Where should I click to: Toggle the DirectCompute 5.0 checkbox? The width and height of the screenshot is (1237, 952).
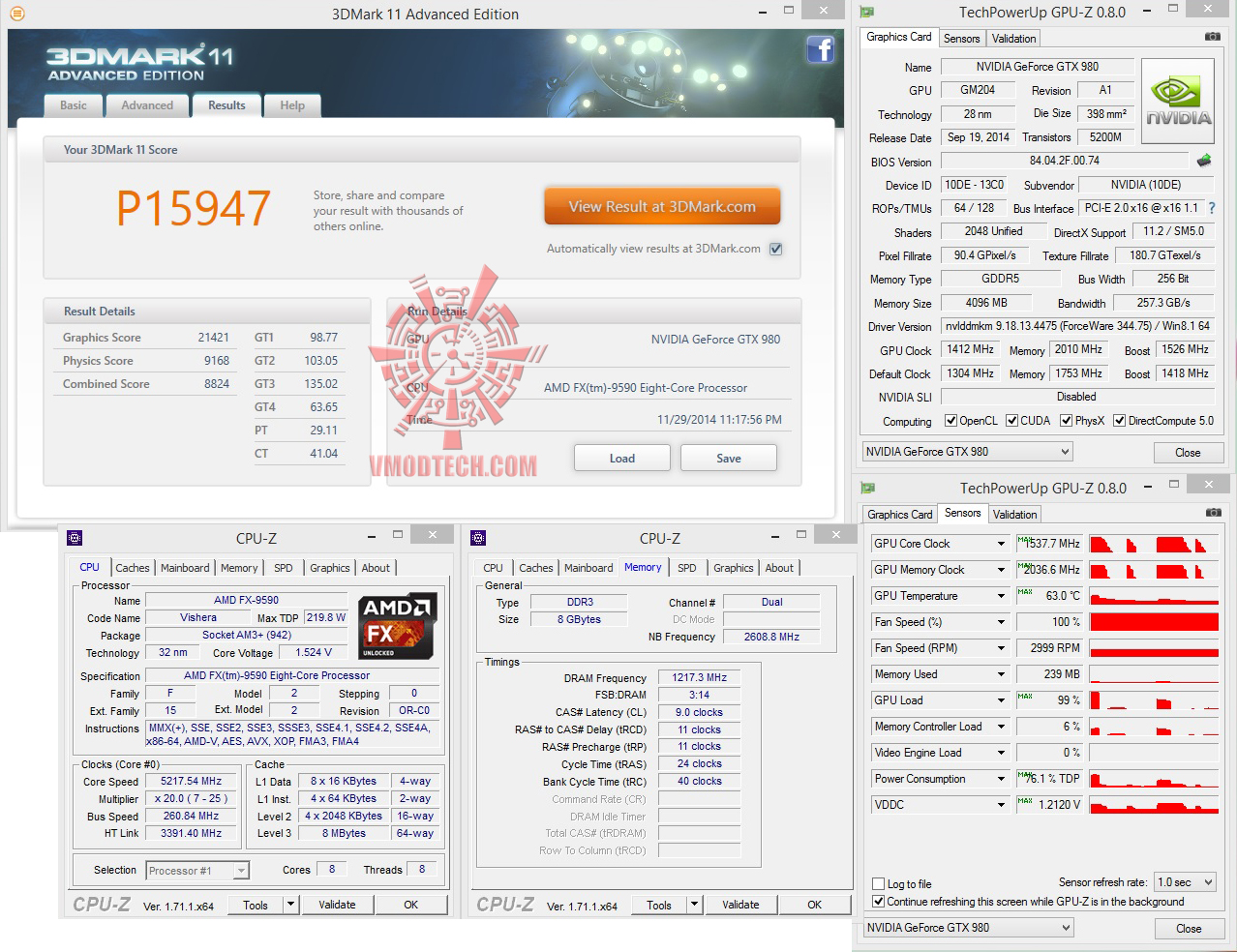tap(1119, 421)
